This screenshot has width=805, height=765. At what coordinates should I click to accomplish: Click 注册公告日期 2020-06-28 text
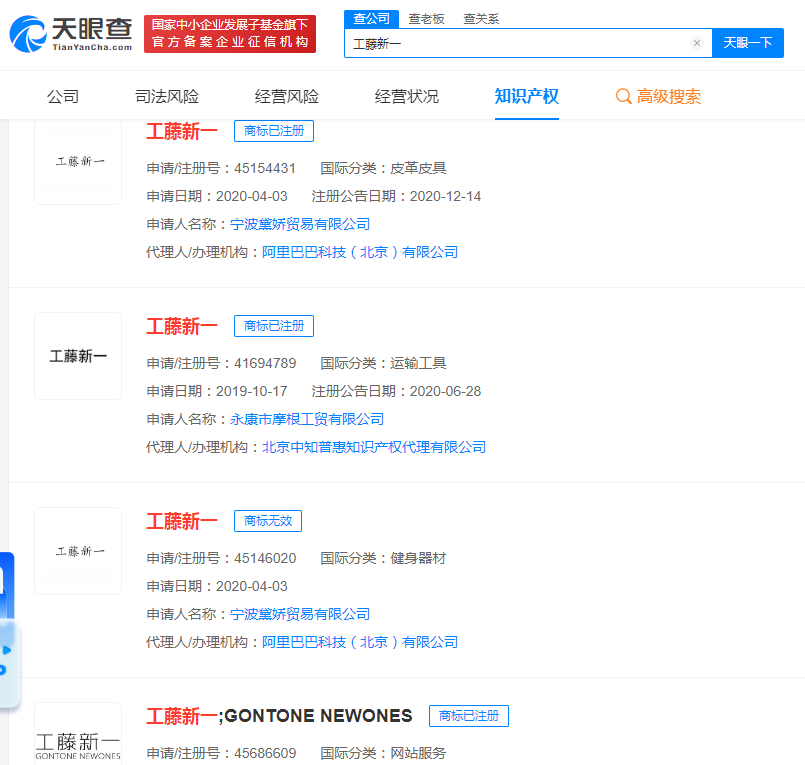(x=396, y=391)
